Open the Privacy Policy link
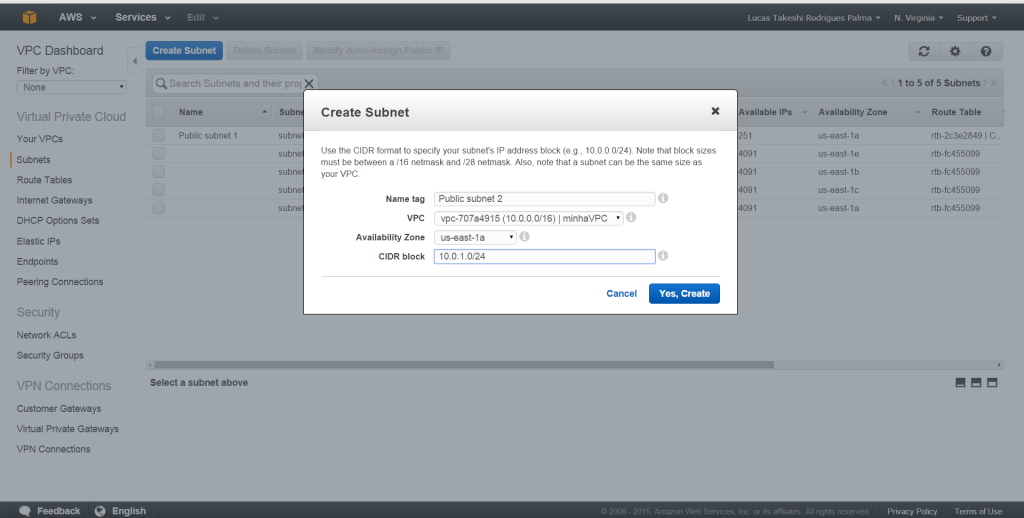This screenshot has width=1024, height=518. tap(912, 511)
